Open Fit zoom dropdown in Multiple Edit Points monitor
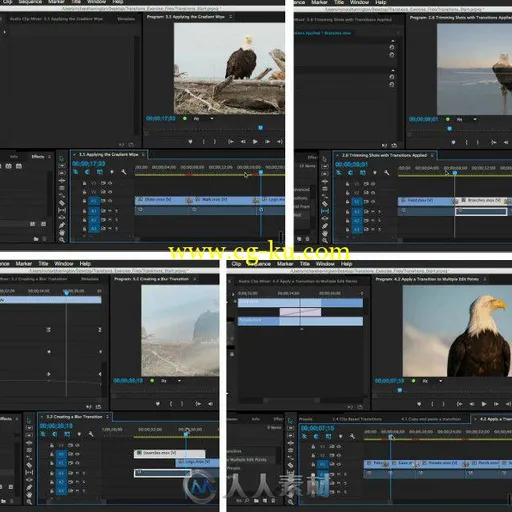 [x=432, y=381]
